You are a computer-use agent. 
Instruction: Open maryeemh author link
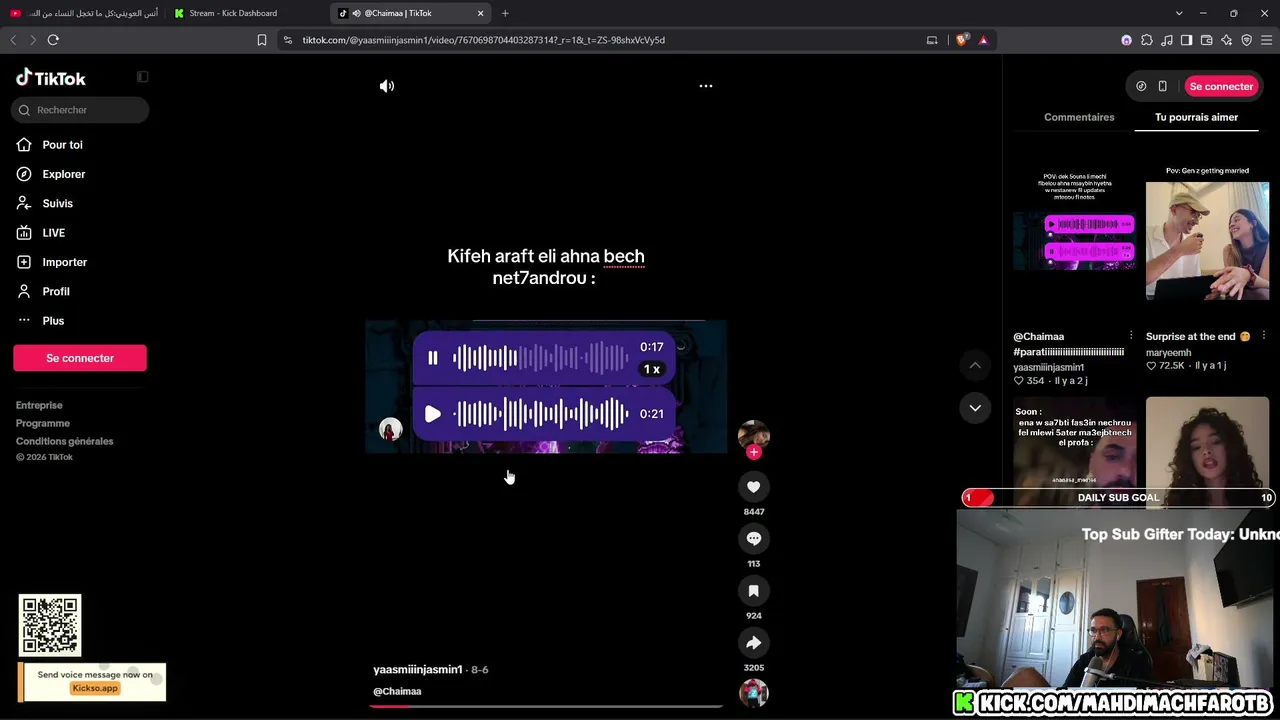tap(1169, 353)
